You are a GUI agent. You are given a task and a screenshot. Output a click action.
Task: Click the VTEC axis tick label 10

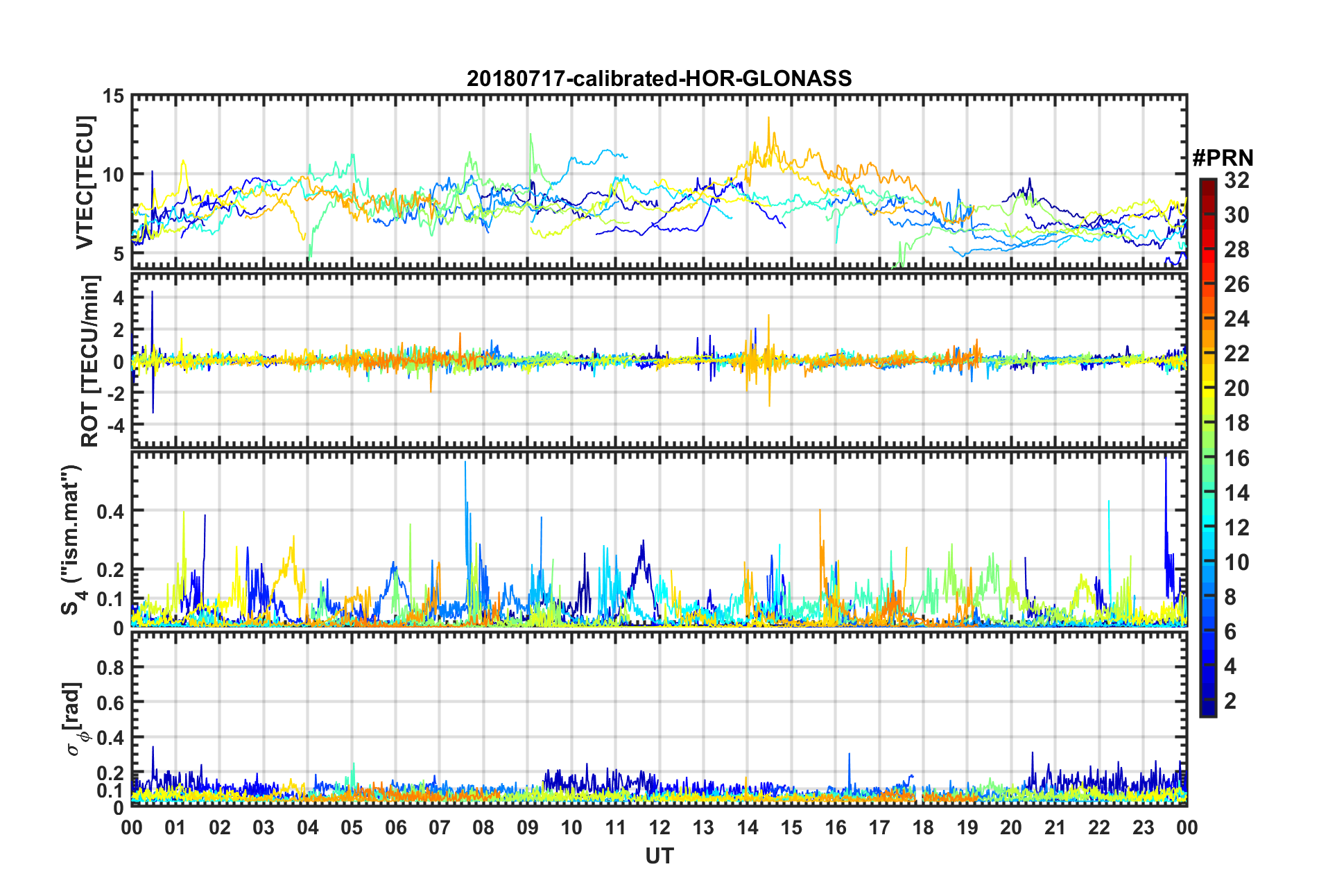coord(114,175)
